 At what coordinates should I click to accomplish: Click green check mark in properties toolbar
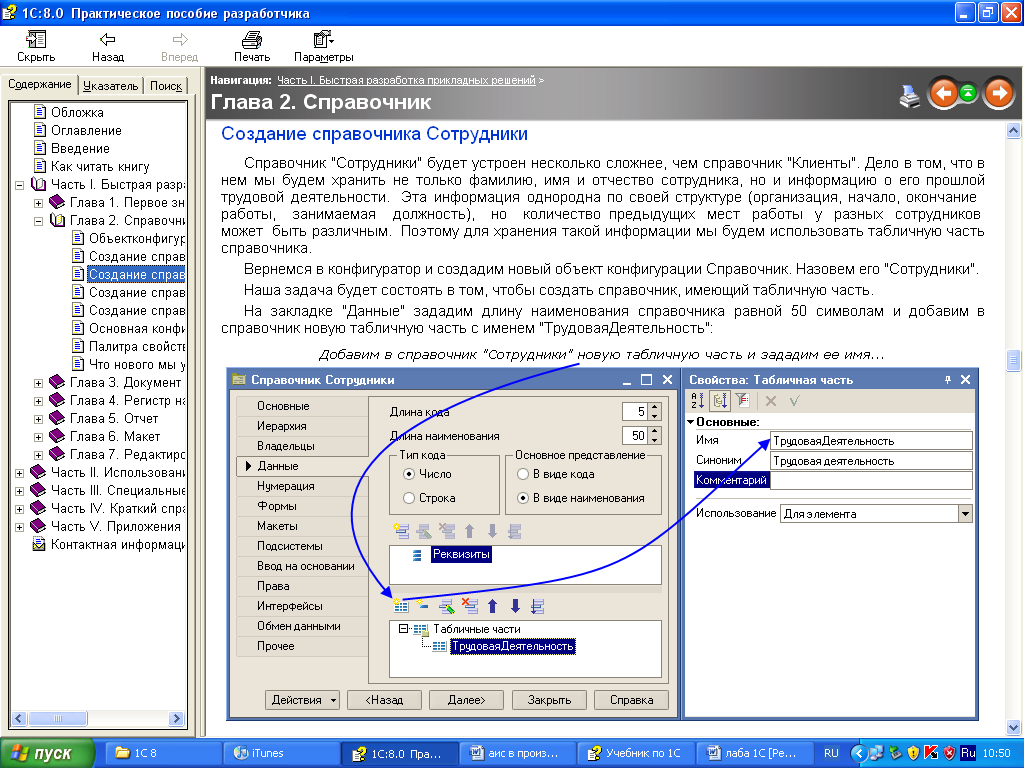[x=794, y=401]
